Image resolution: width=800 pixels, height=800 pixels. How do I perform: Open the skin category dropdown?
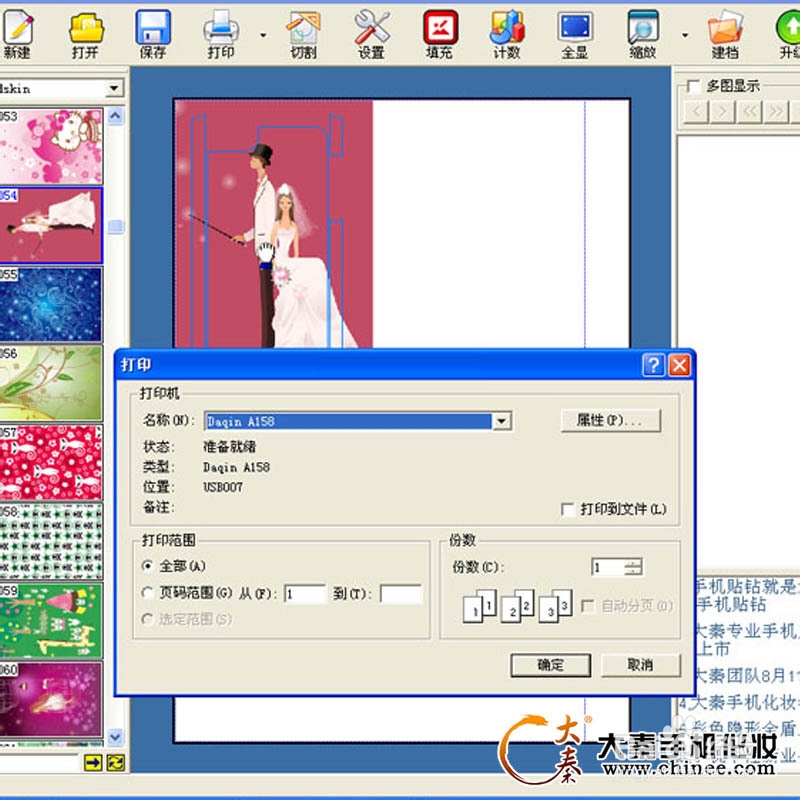pos(114,89)
